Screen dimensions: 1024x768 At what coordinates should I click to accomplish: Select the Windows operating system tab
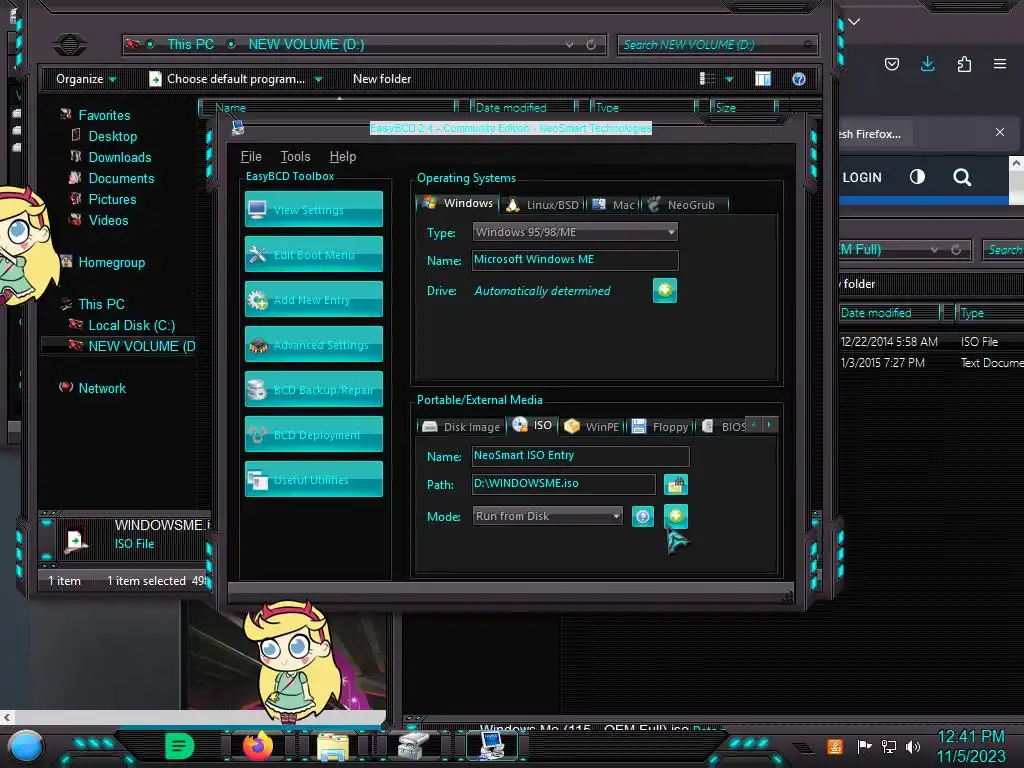point(457,203)
